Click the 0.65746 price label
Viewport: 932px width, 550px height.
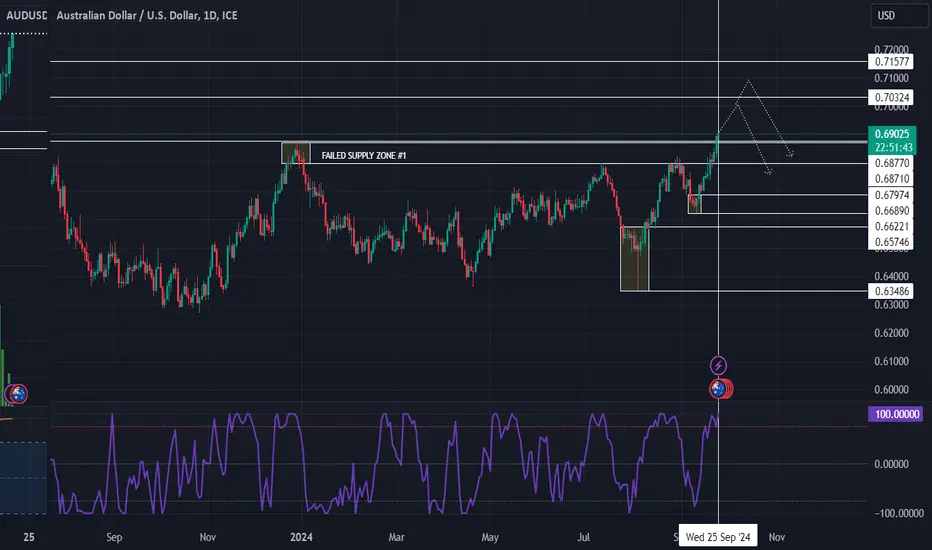[x=890, y=242]
